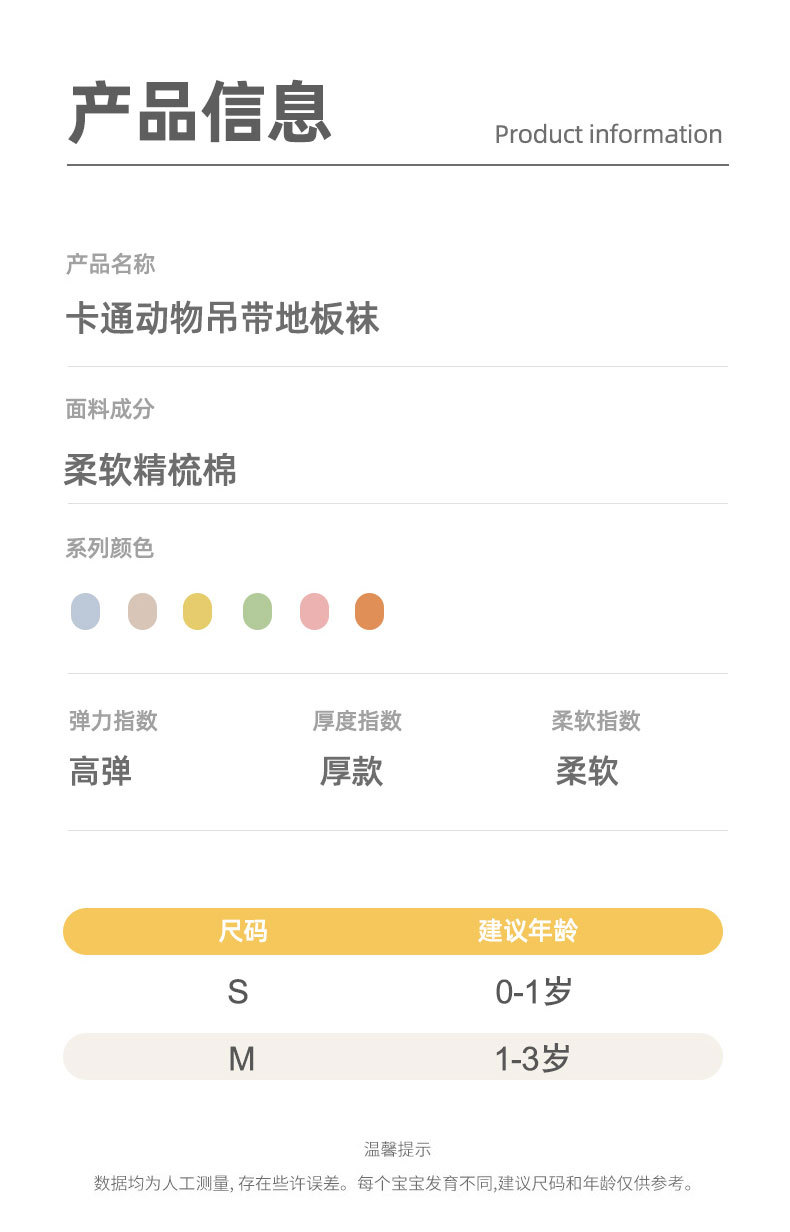Click the fabric text 柔软精梳棉
The image size is (790, 1232).
(151, 469)
